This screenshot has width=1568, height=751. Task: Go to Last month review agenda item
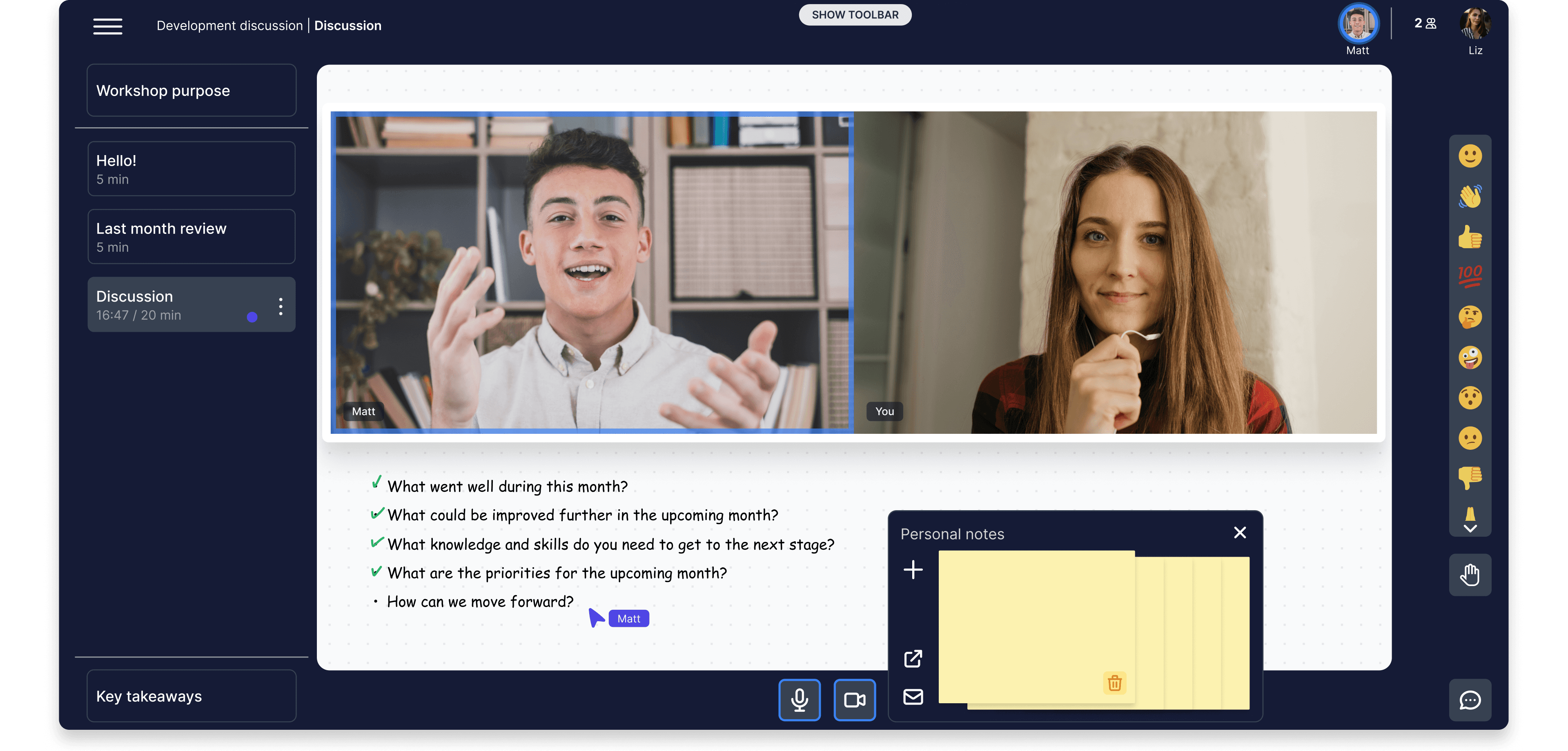(x=191, y=237)
